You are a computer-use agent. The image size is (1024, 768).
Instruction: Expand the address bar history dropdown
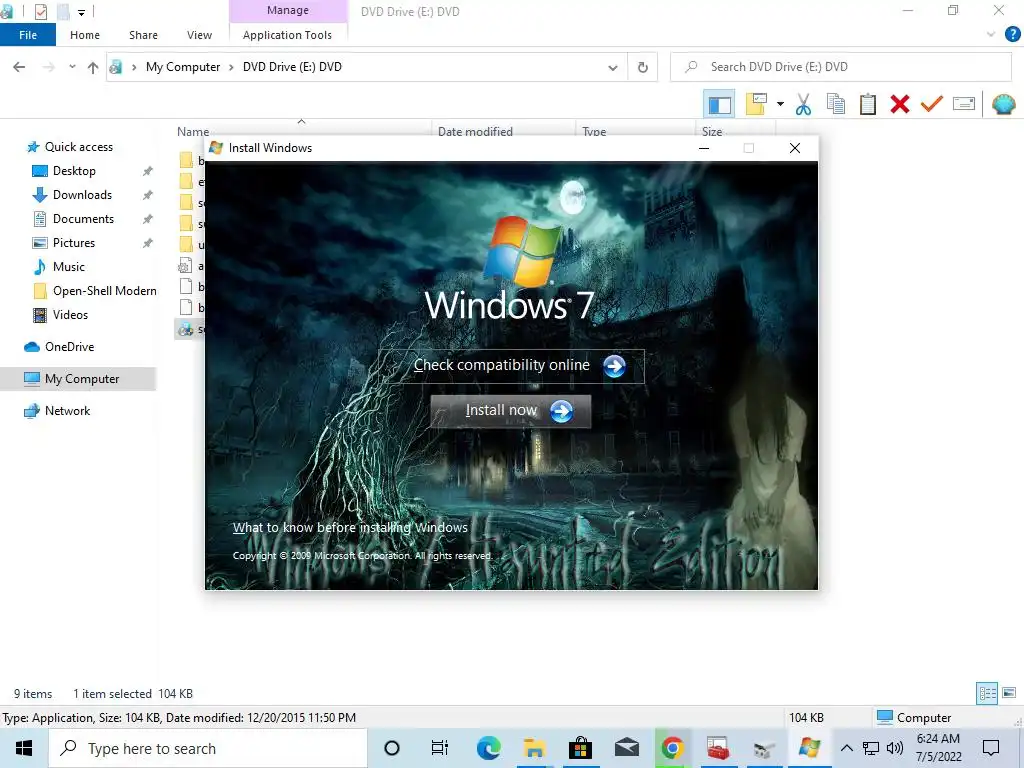tap(613, 67)
